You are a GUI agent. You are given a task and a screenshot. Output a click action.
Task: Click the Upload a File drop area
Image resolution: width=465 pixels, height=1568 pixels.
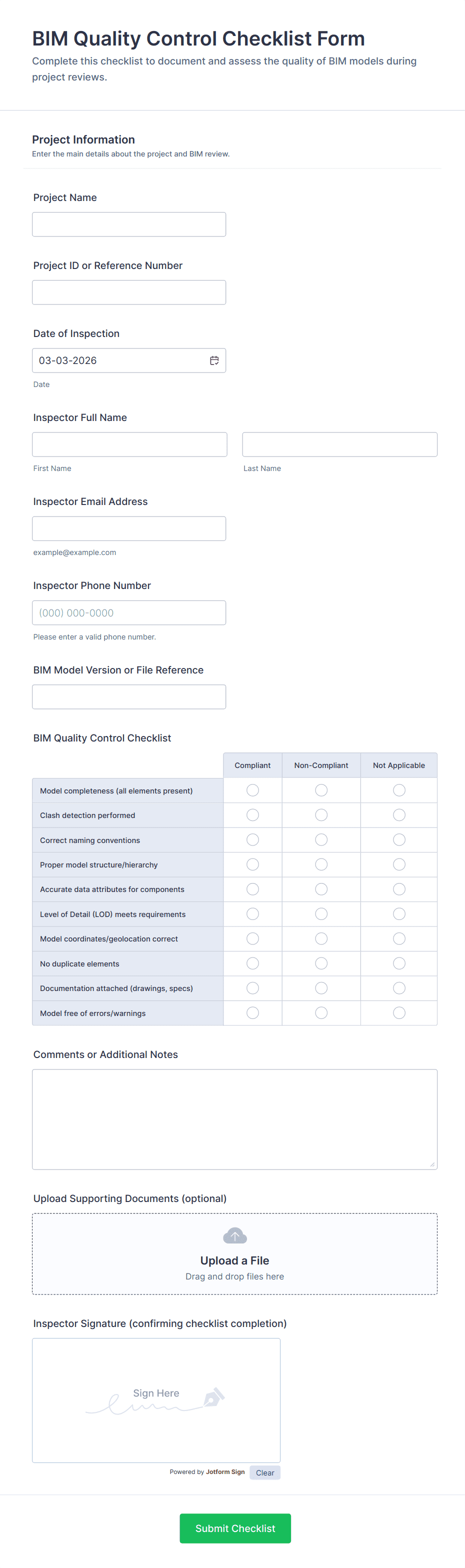tap(235, 1254)
